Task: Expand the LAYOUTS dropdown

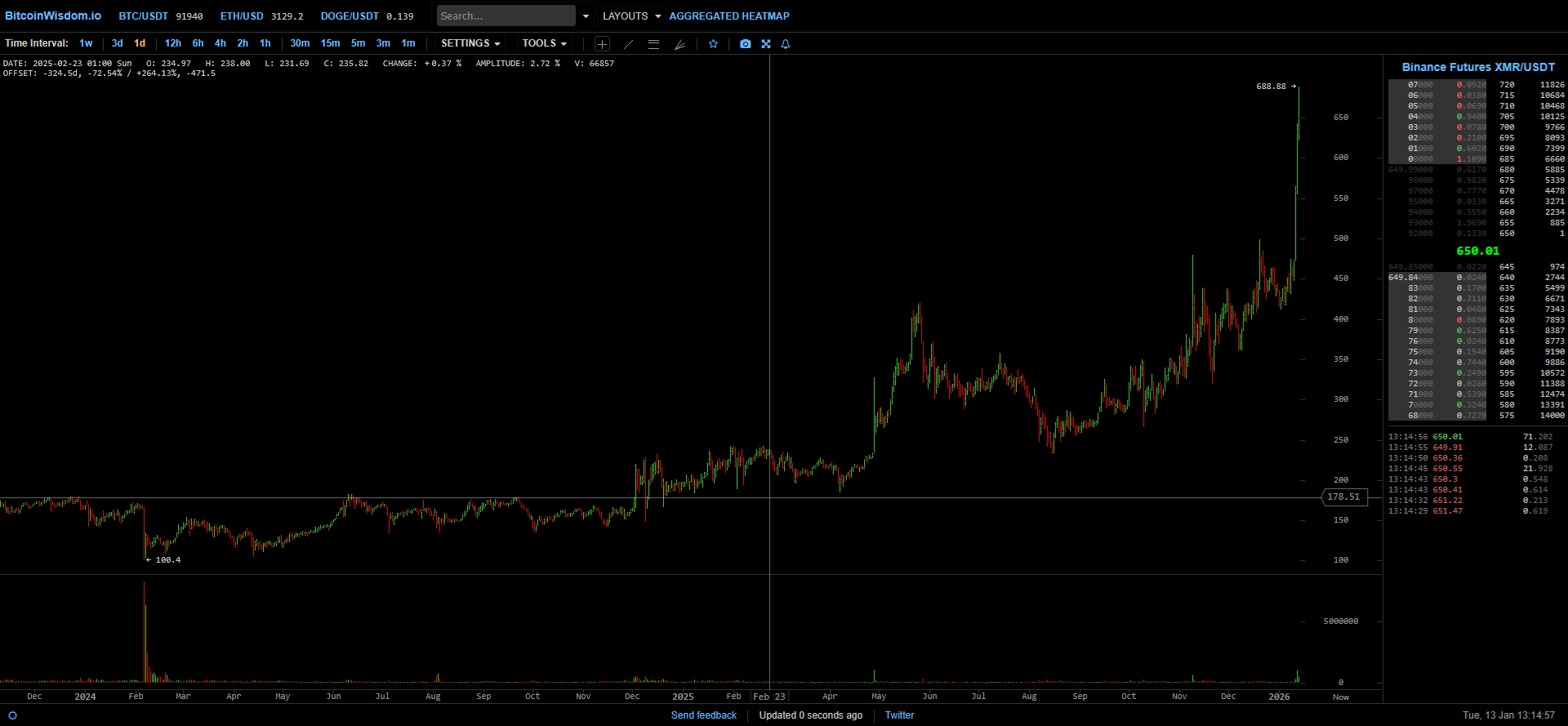Action: point(631,16)
